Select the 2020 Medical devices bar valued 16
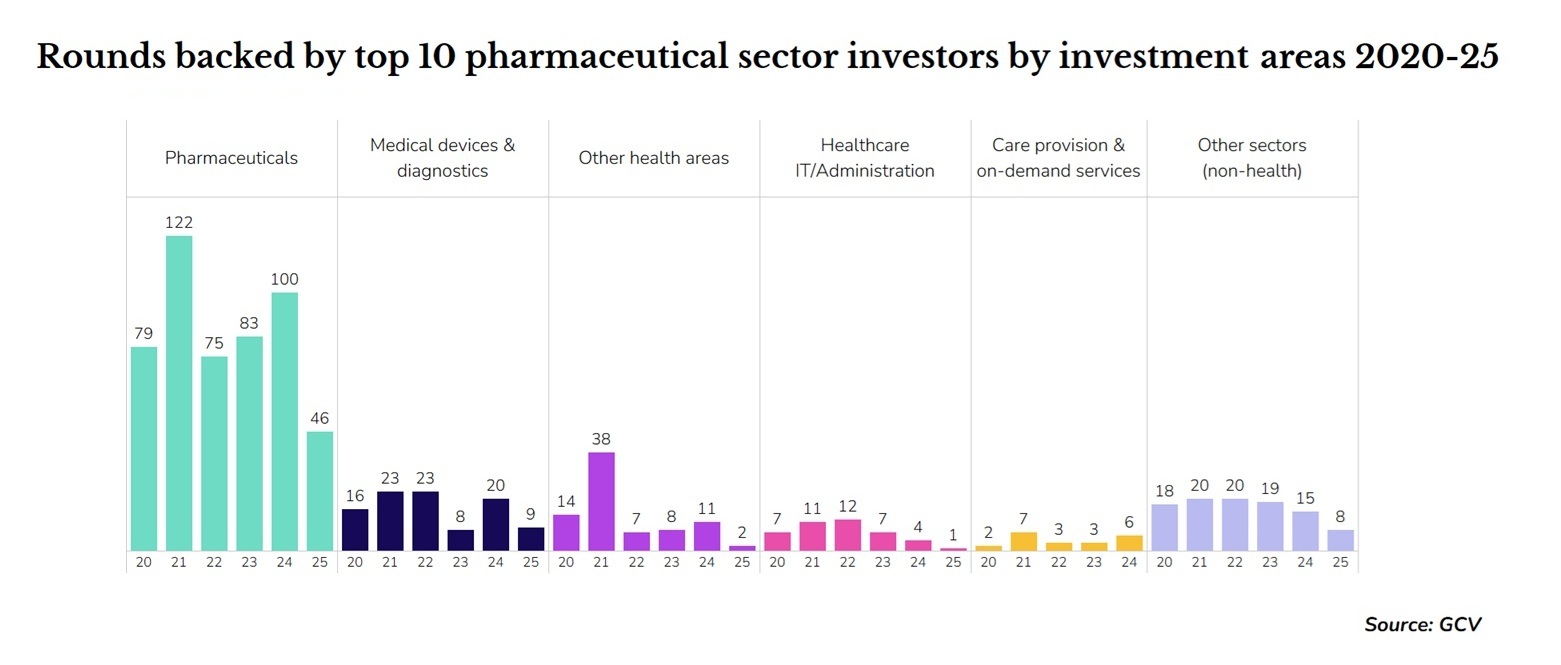 [x=355, y=530]
